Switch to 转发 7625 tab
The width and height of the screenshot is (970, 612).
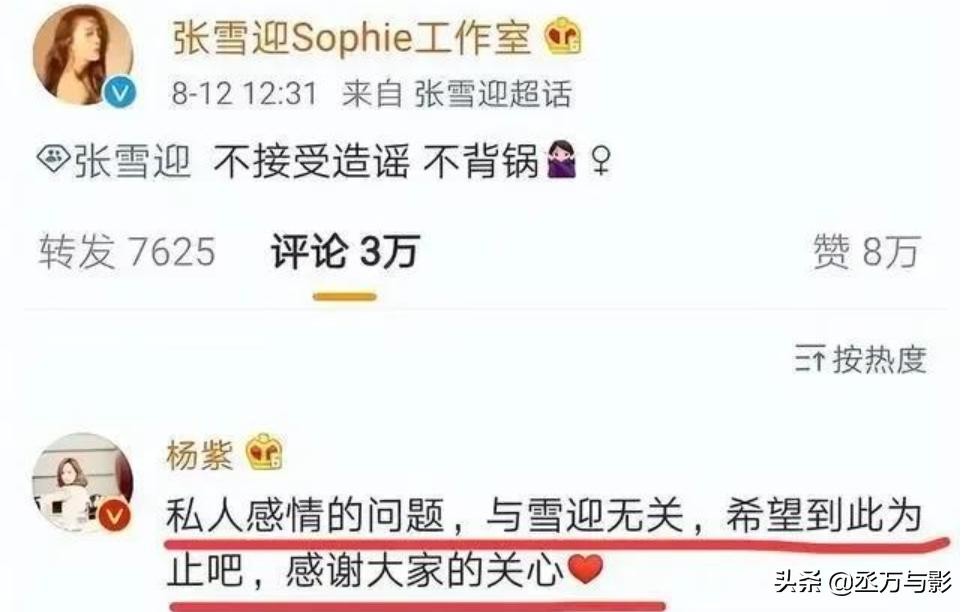click(x=127, y=252)
